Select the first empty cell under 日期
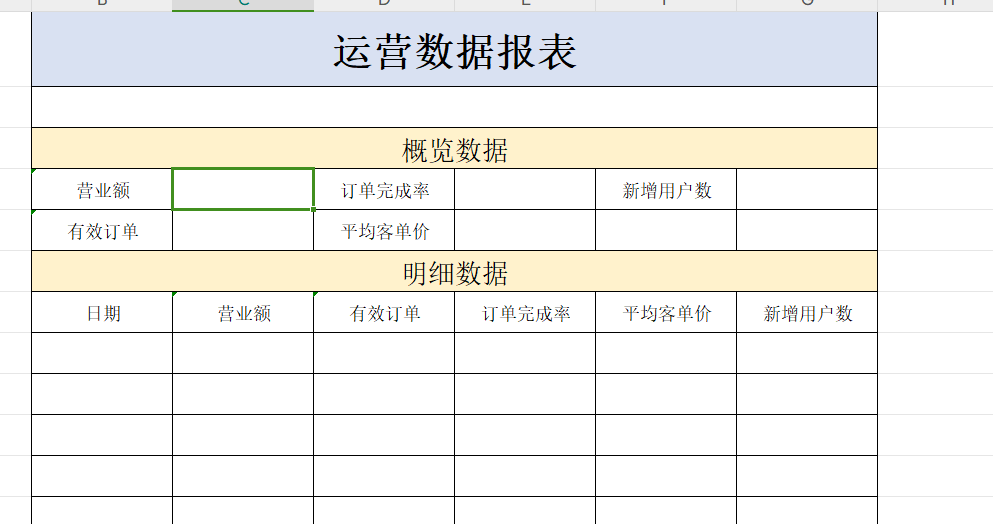 coord(103,353)
